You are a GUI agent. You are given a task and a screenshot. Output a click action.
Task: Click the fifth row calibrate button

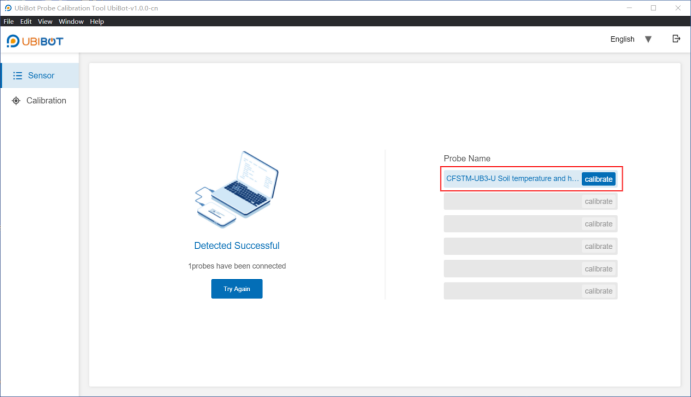point(598,269)
